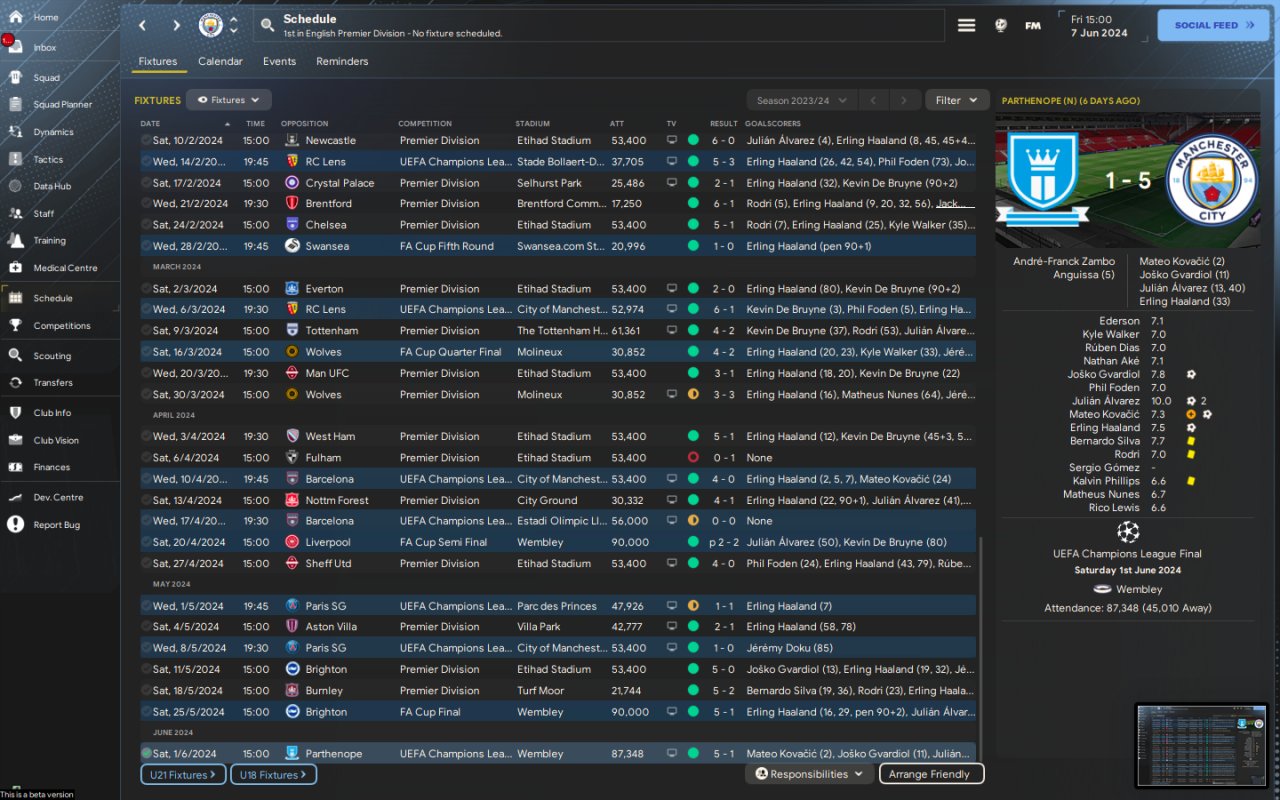Open Competitions from the sidebar
The image size is (1280, 800).
pos(62,325)
